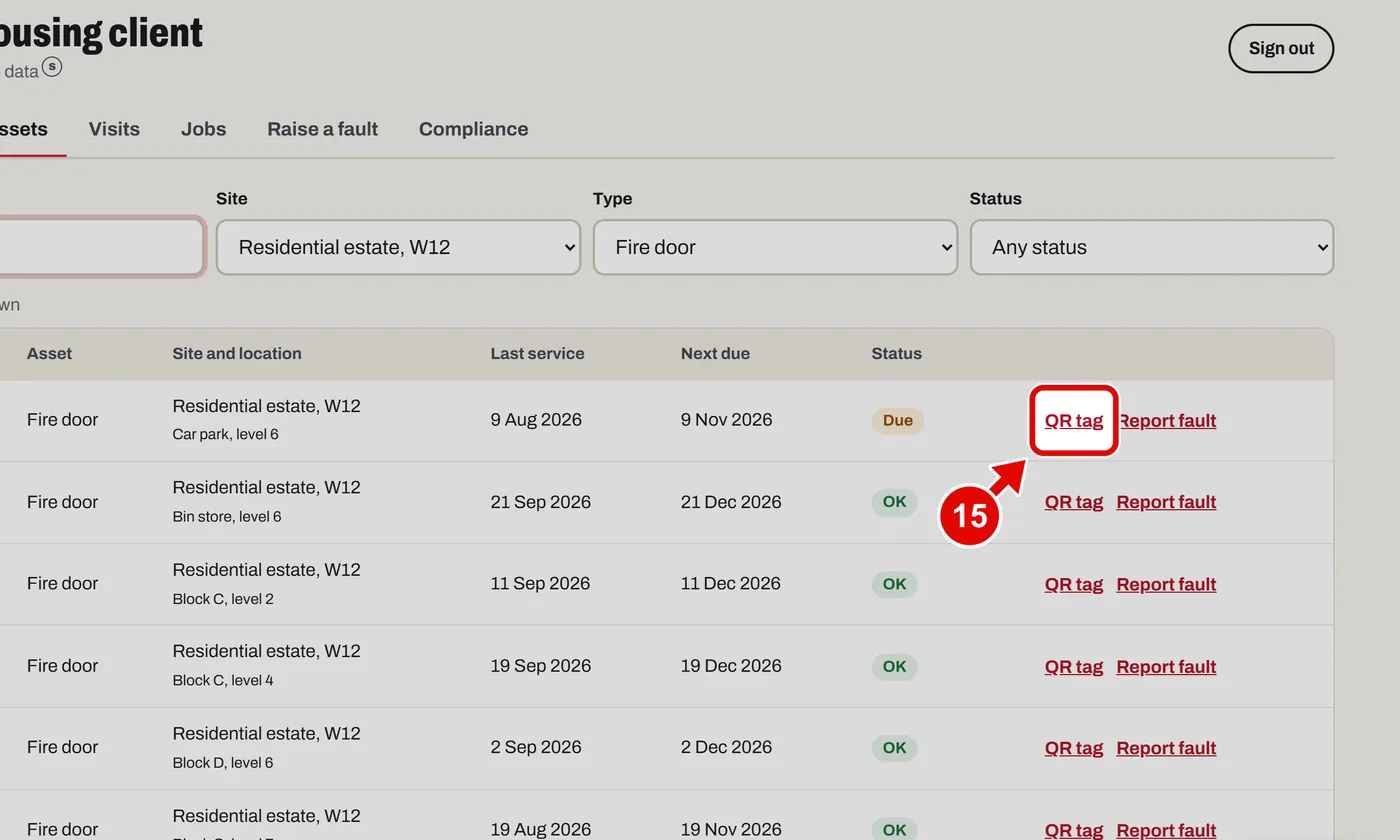Open QR tag for Car park, level 6
This screenshot has height=840, width=1400.
click(x=1074, y=420)
